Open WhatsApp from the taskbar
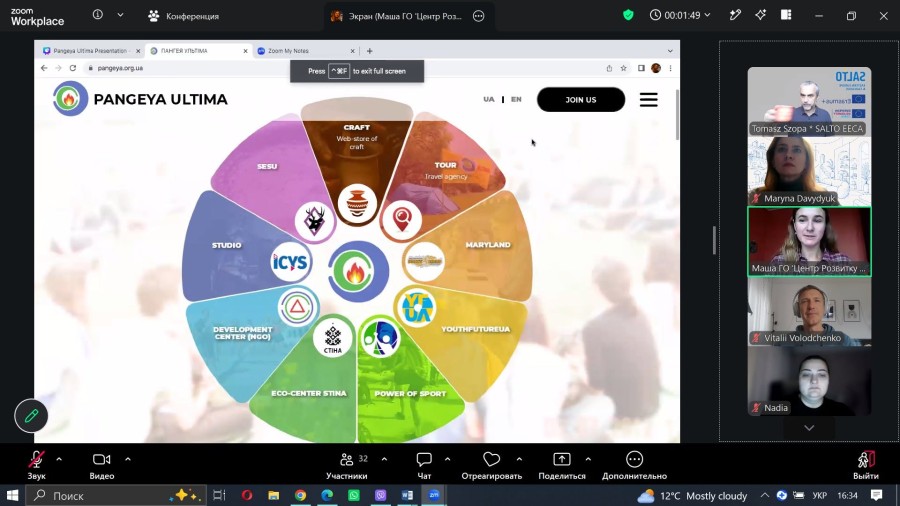 pyautogui.click(x=354, y=495)
